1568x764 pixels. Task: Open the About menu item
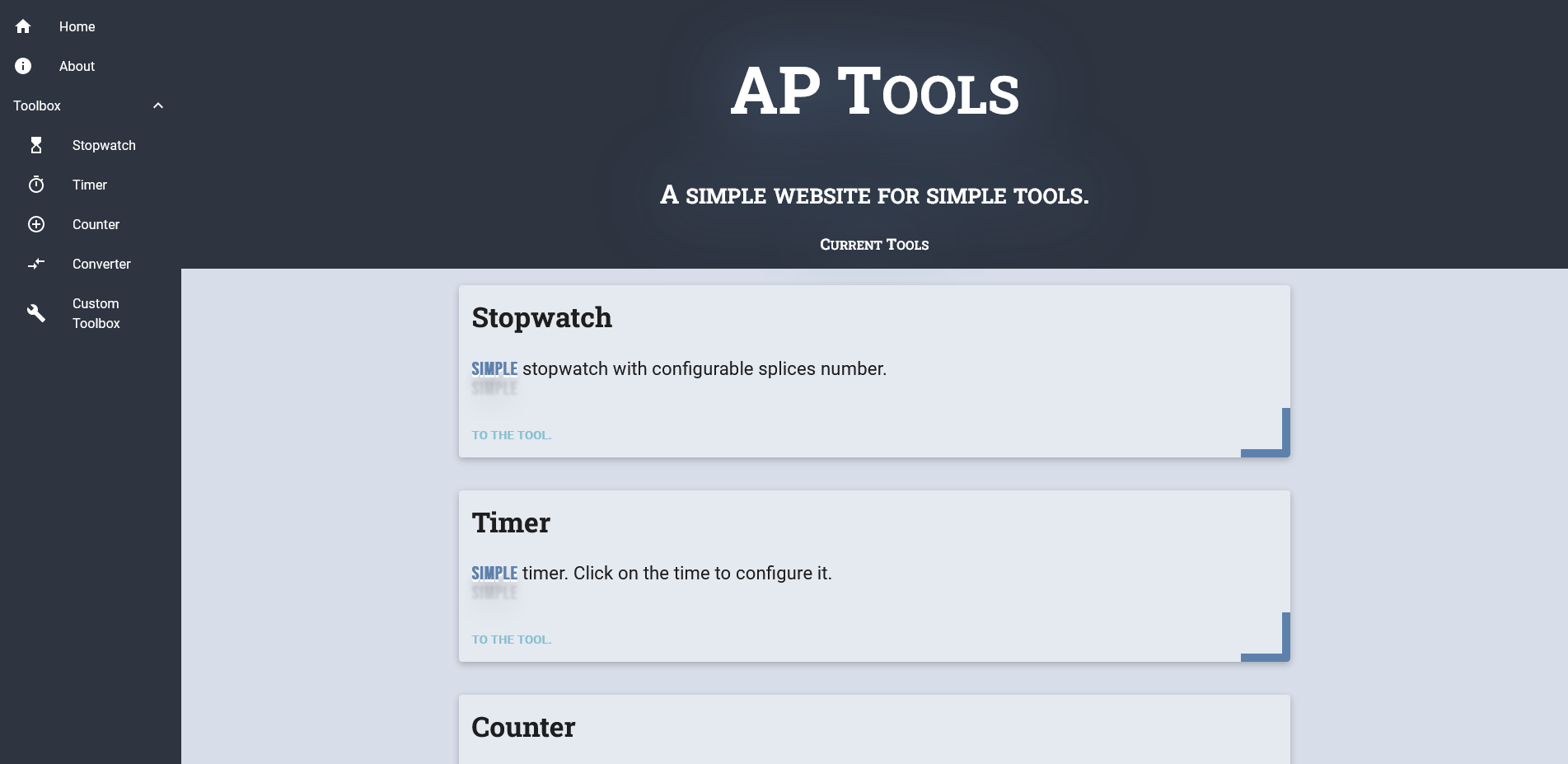pos(91,66)
